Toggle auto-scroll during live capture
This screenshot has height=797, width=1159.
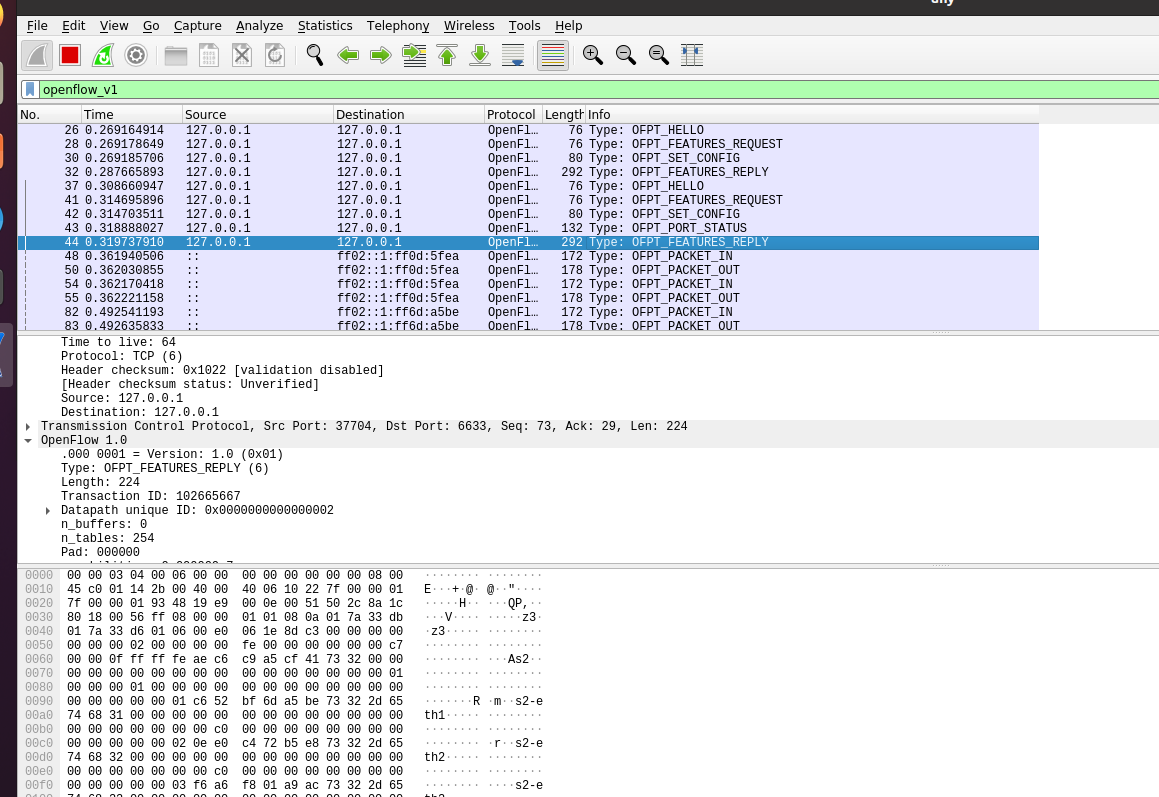513,55
